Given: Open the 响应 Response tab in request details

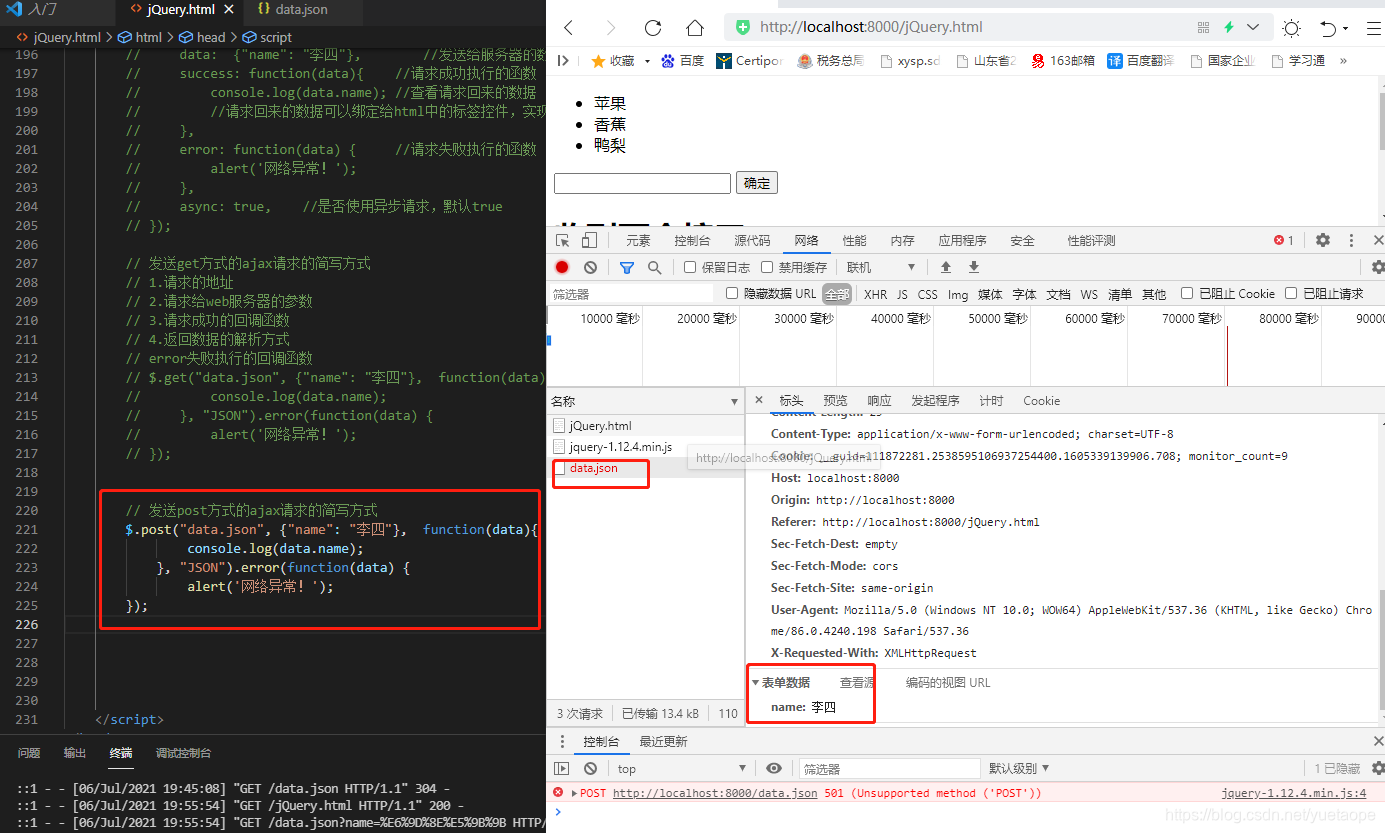Looking at the screenshot, I should (879, 400).
